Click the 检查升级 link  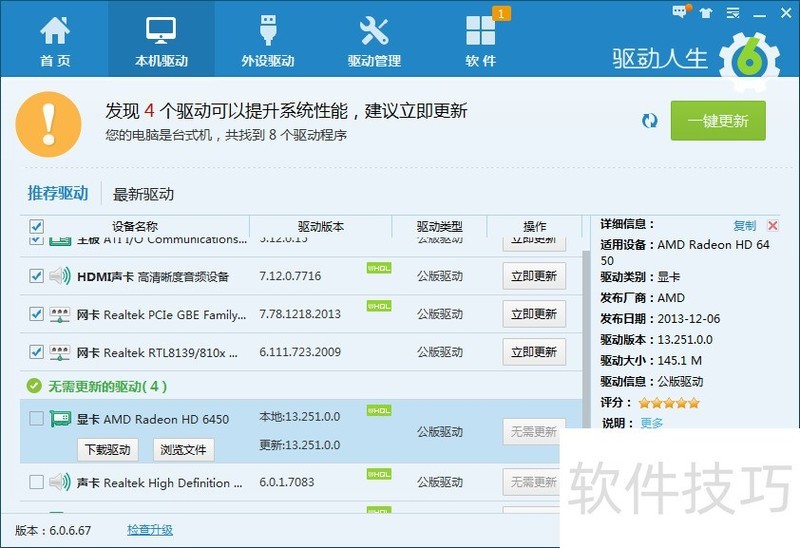pyautogui.click(x=150, y=530)
